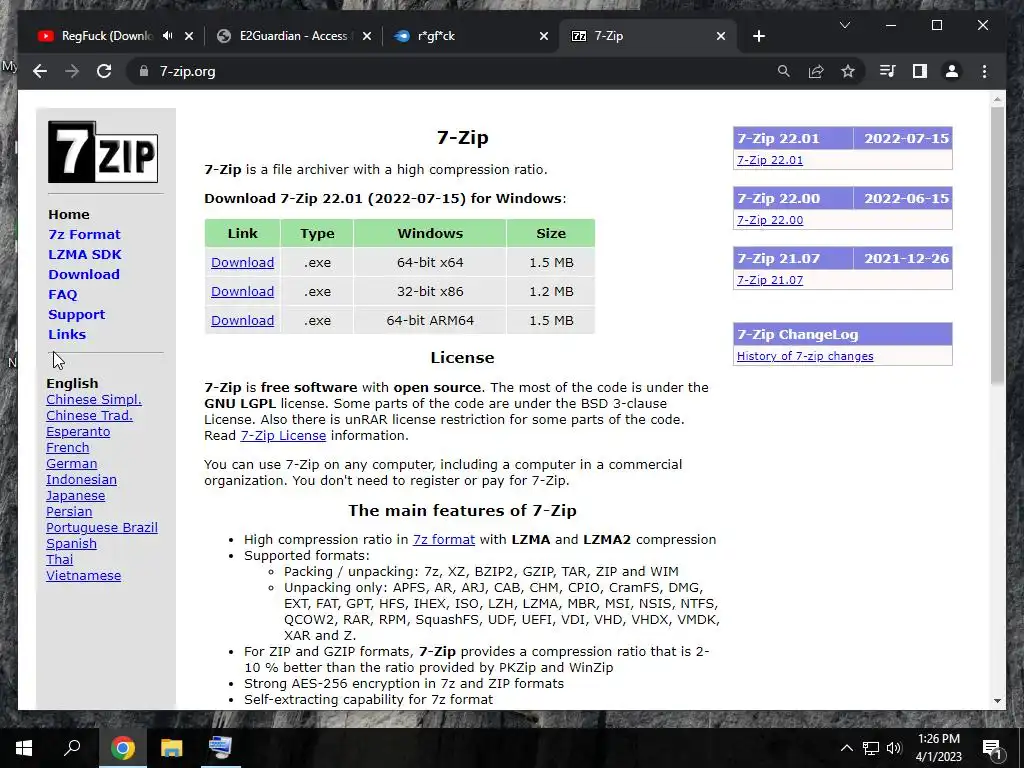Open the LZMA SDK sidebar link

[85, 255]
